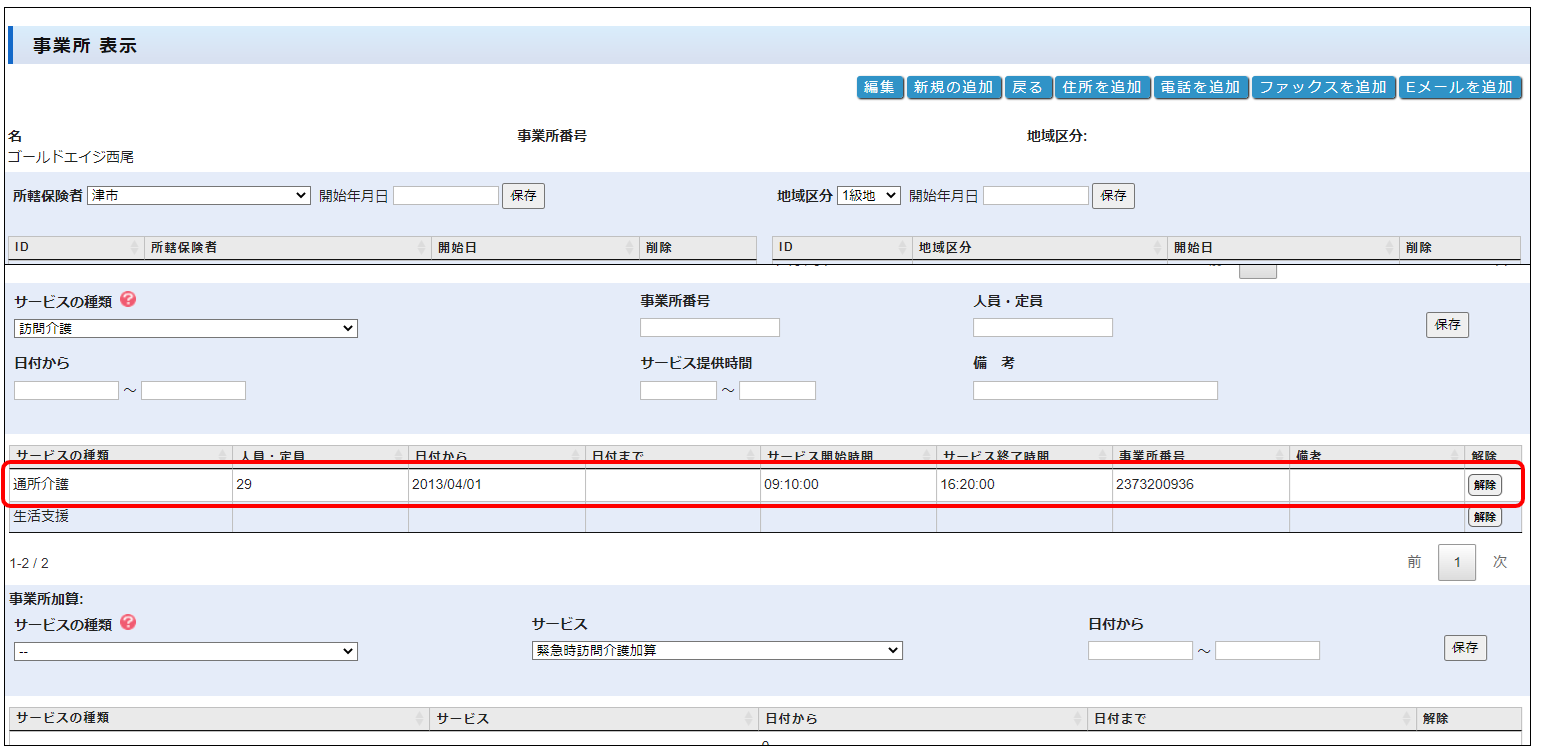Go to page 1 in pagination

pyautogui.click(x=1456, y=563)
